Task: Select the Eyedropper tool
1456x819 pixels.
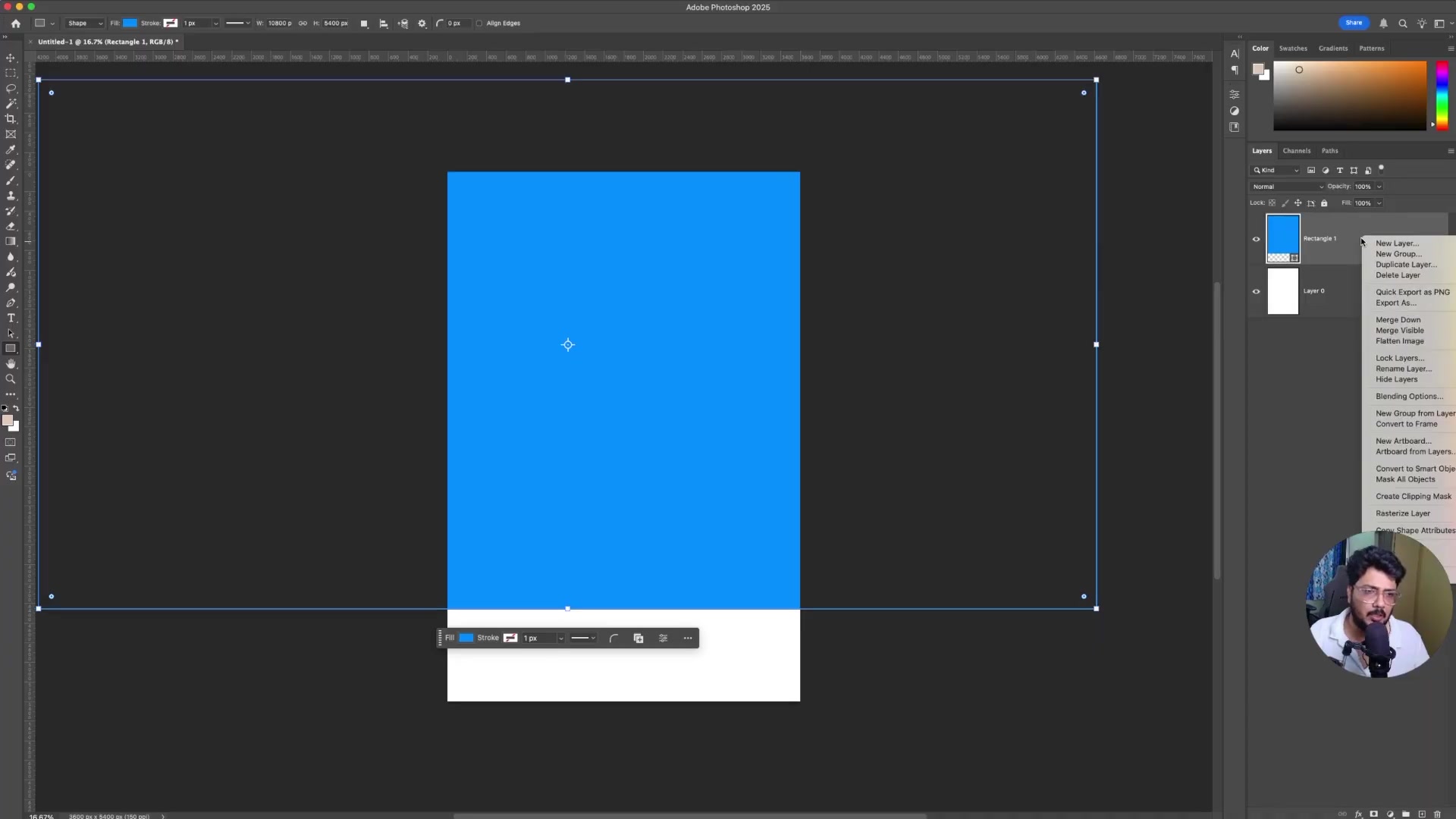Action: [11, 149]
